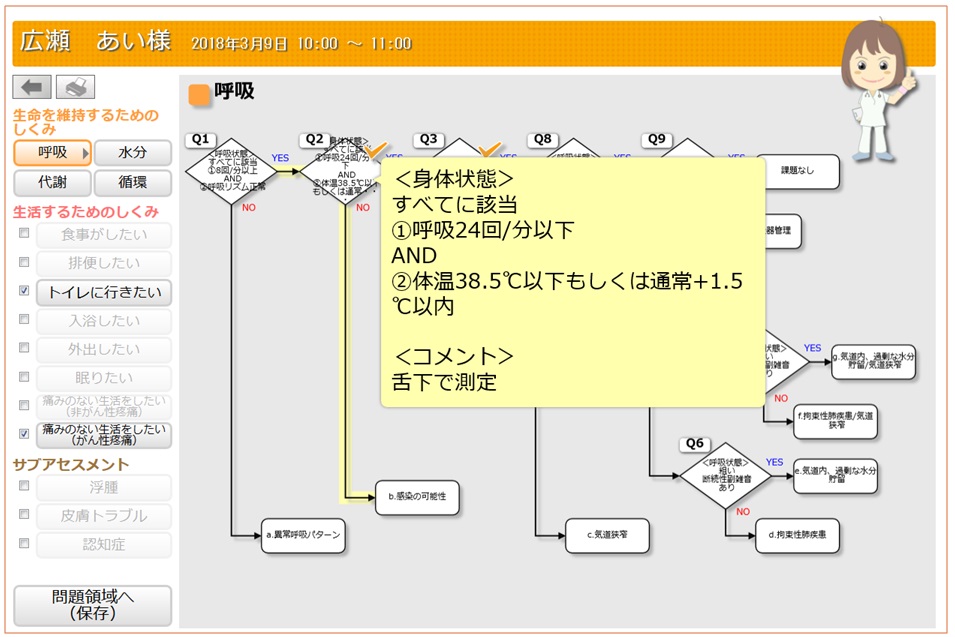This screenshot has height=637, width=955.
Task: Click the f.拘束性肺疾患/気道狭窄 result box
Action: (x=836, y=421)
